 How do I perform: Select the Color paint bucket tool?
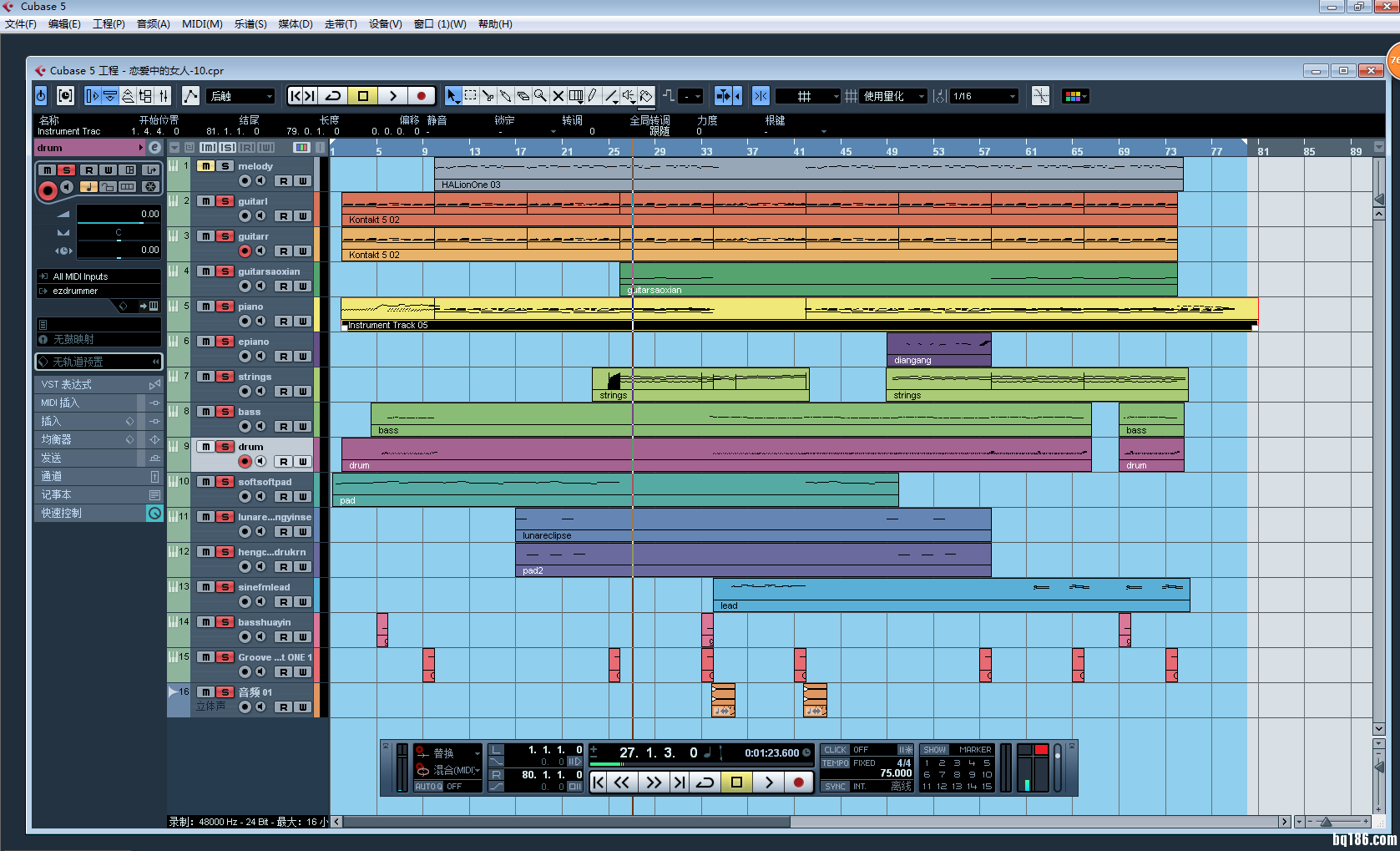point(646,96)
